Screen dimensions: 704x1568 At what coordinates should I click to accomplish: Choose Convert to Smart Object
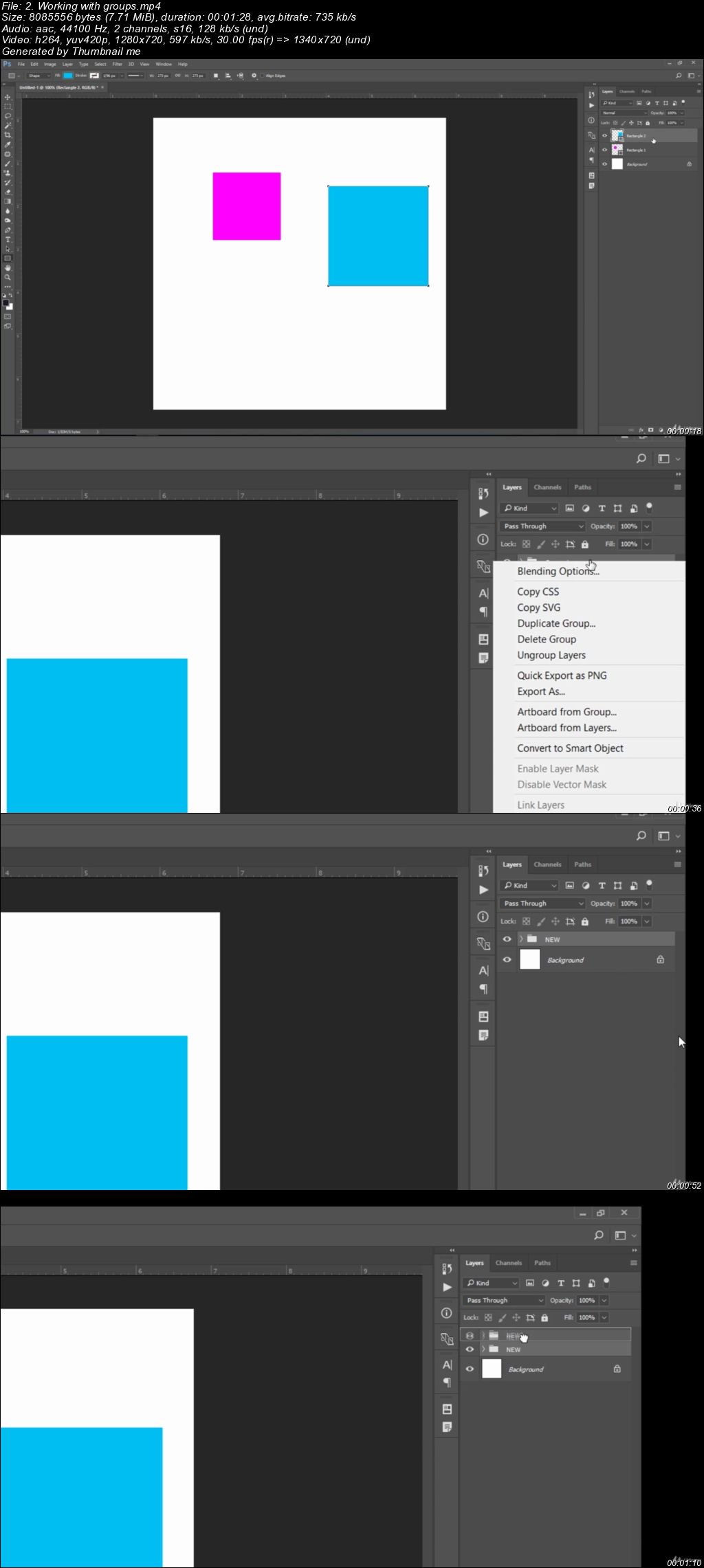(x=571, y=748)
